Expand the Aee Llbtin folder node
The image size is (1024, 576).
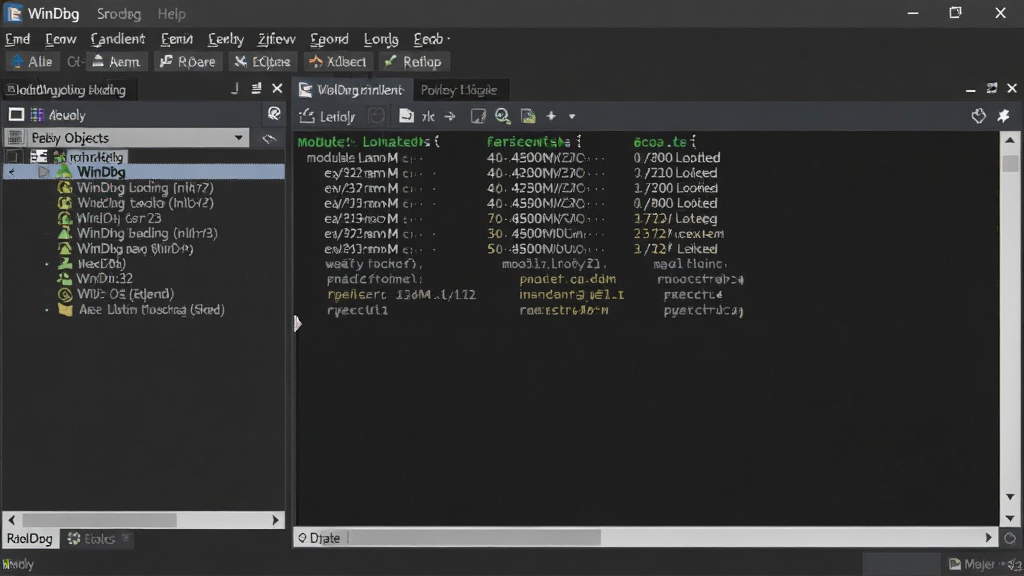[46, 310]
